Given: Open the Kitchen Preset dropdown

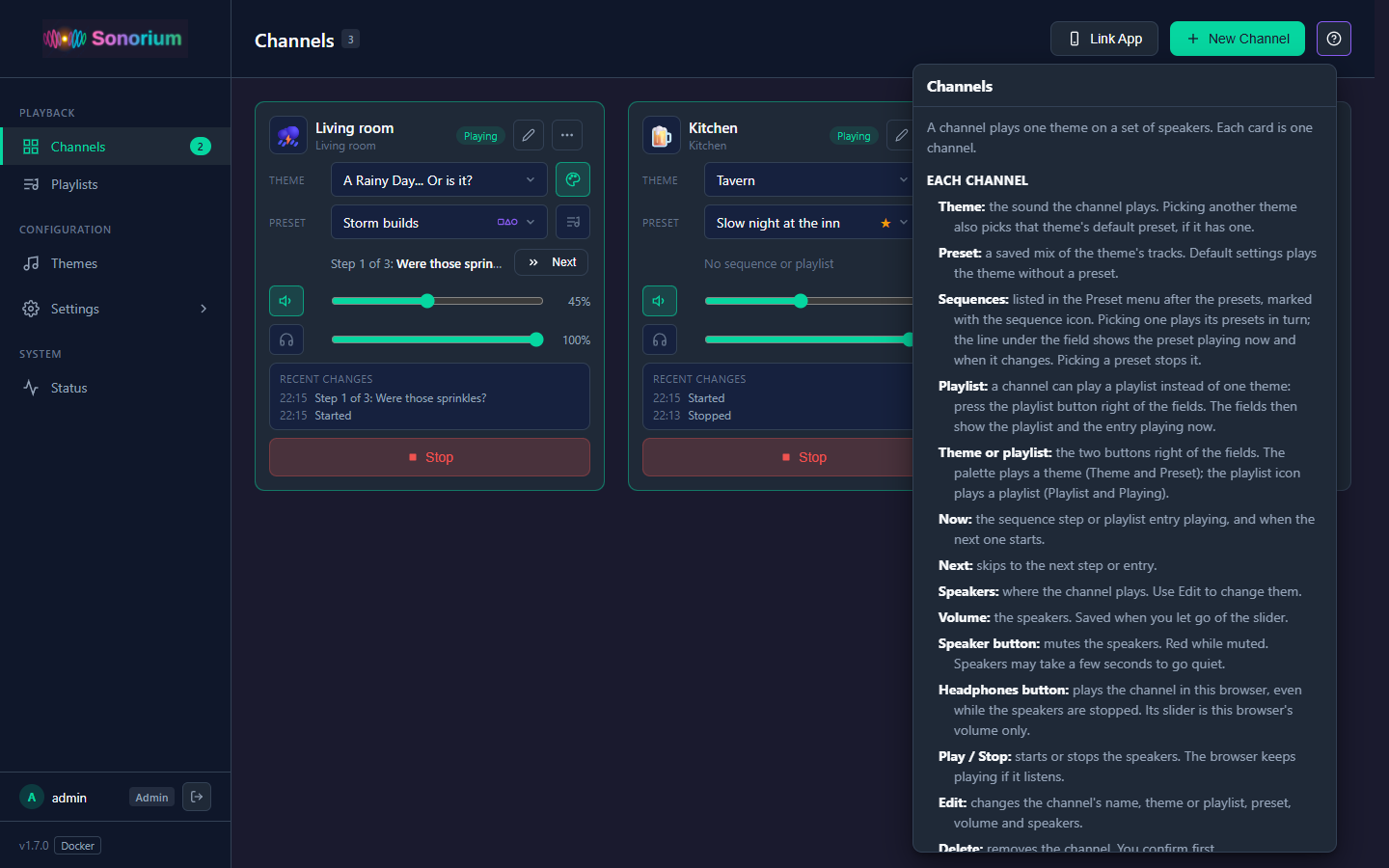Looking at the screenshot, I should pos(808,223).
